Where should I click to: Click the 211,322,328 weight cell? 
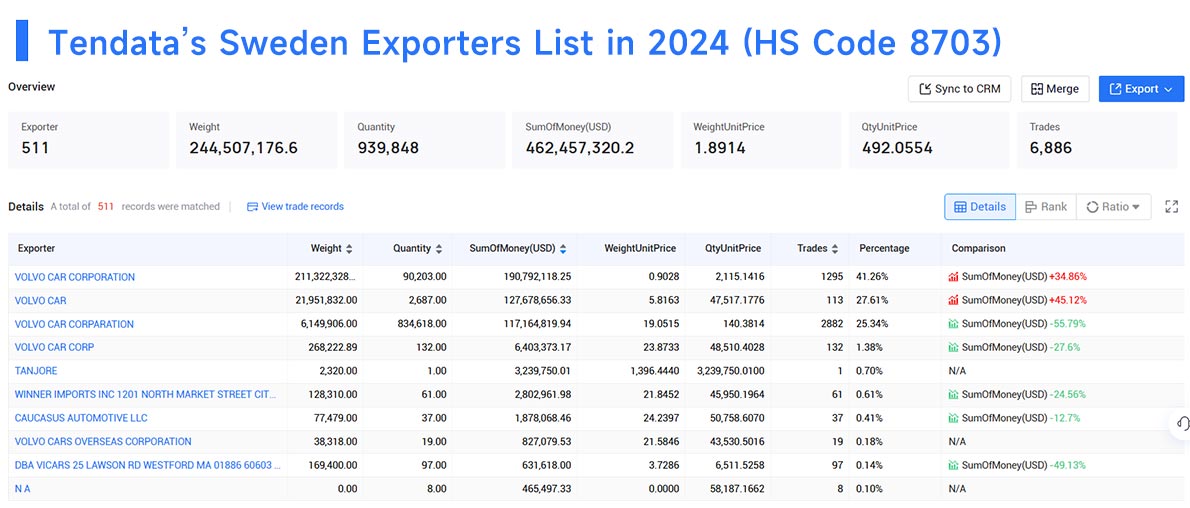click(325, 277)
